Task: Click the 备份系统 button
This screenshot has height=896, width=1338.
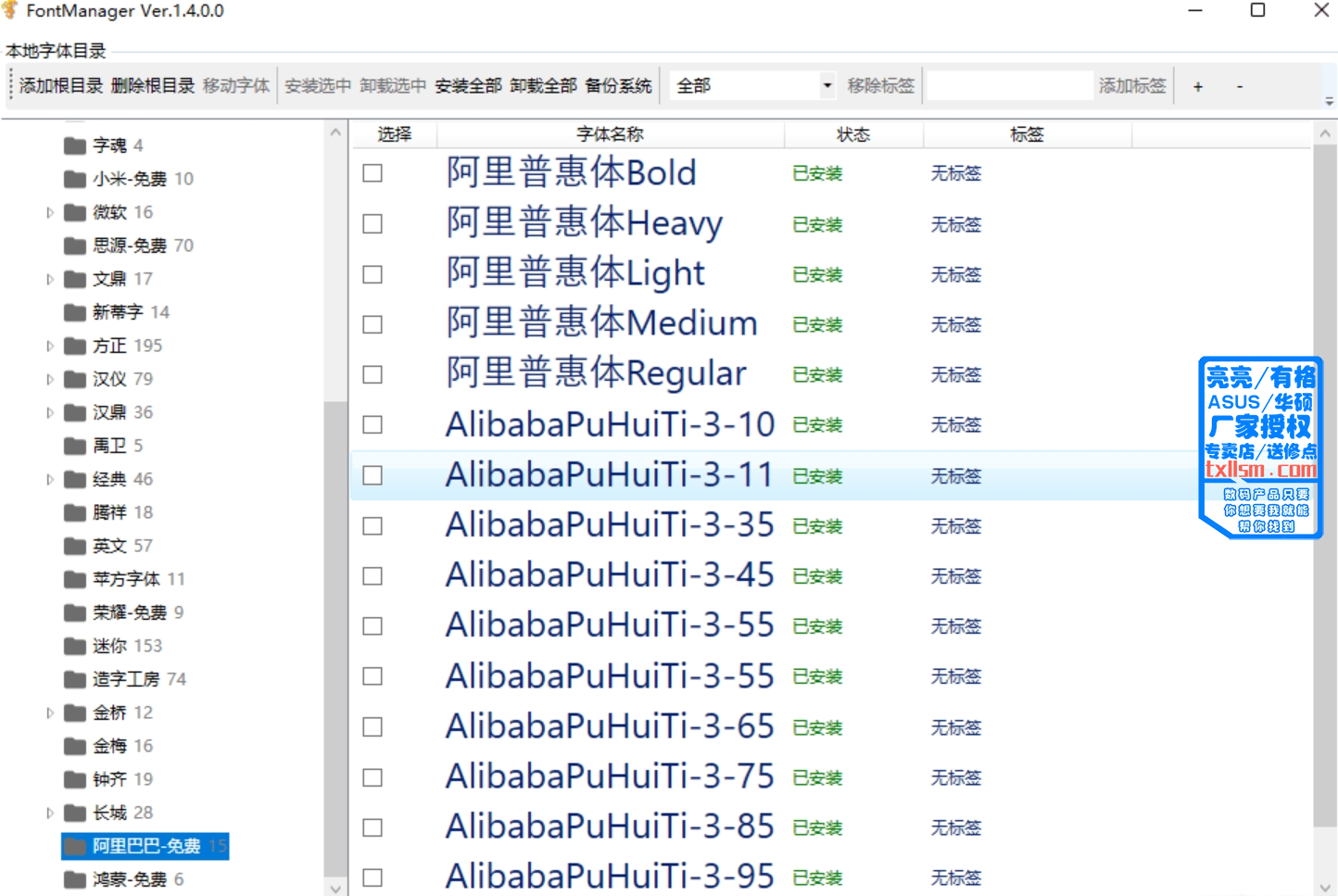Action: [x=618, y=86]
